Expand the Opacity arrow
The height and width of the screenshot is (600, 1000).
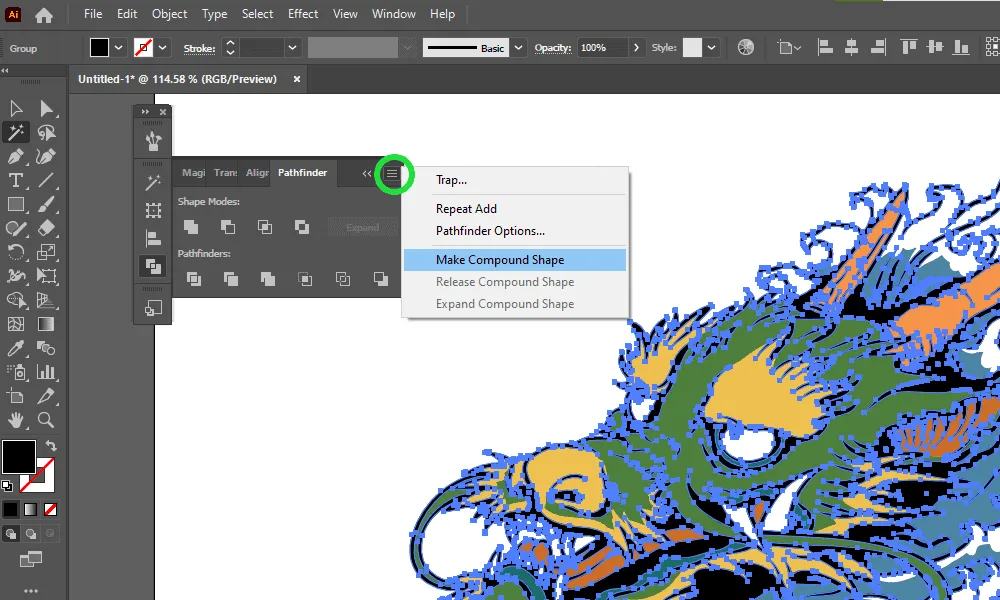(x=636, y=48)
